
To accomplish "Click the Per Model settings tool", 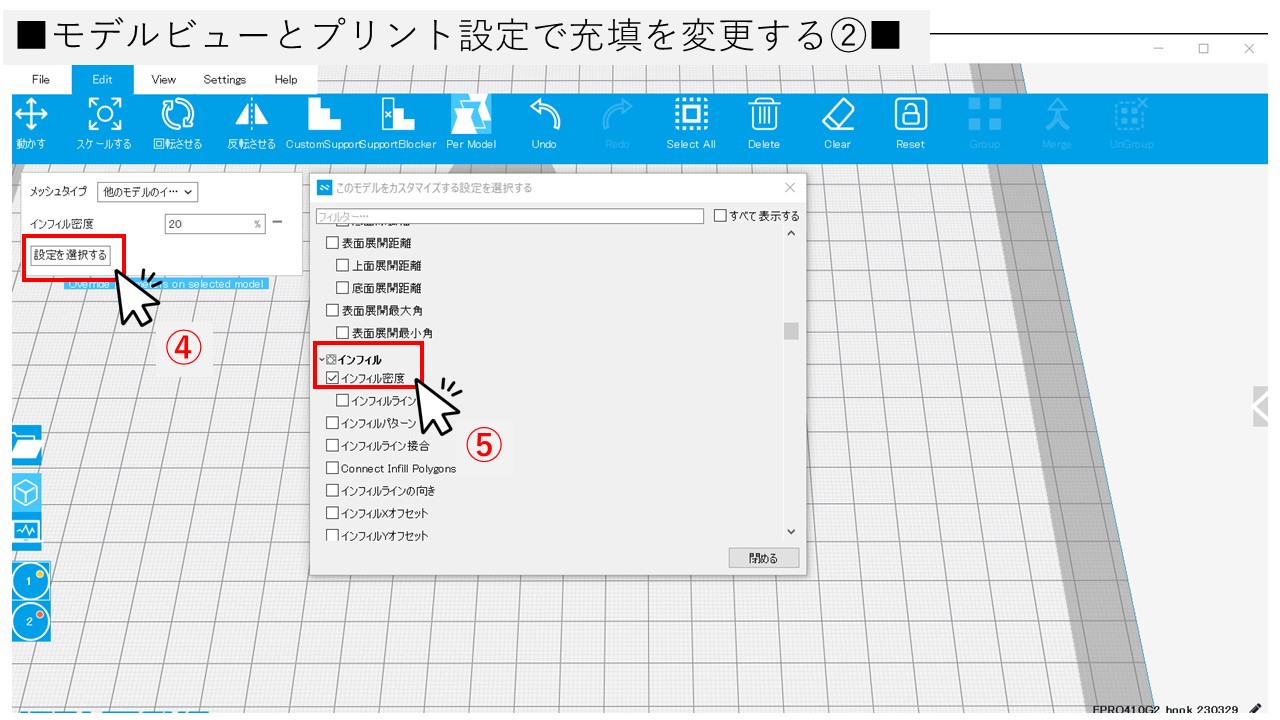I will 471,124.
